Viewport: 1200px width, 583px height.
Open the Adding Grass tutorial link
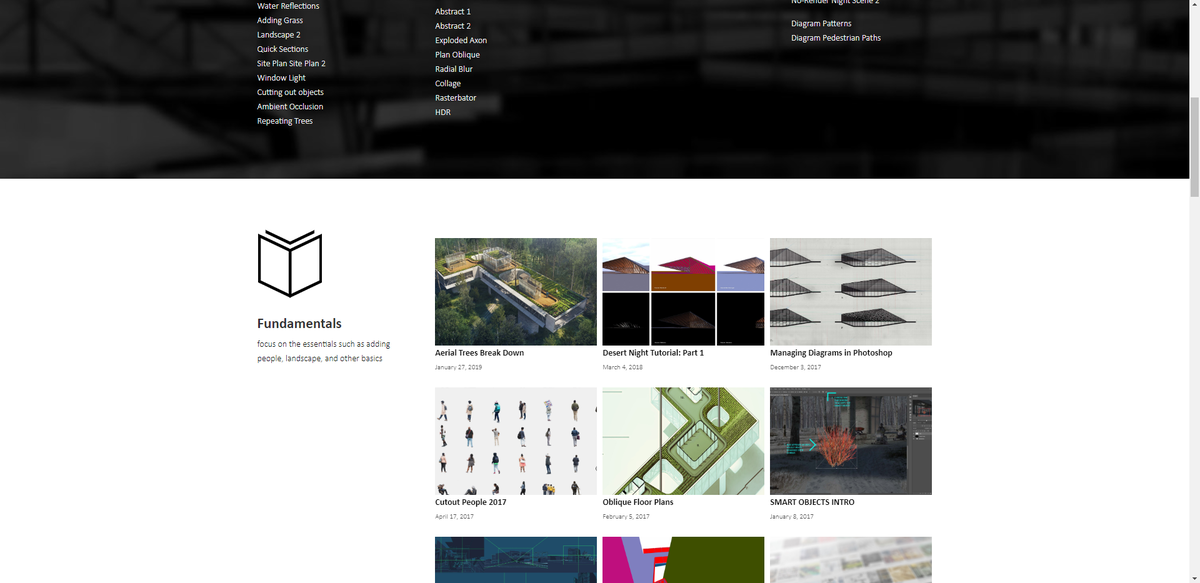click(280, 20)
